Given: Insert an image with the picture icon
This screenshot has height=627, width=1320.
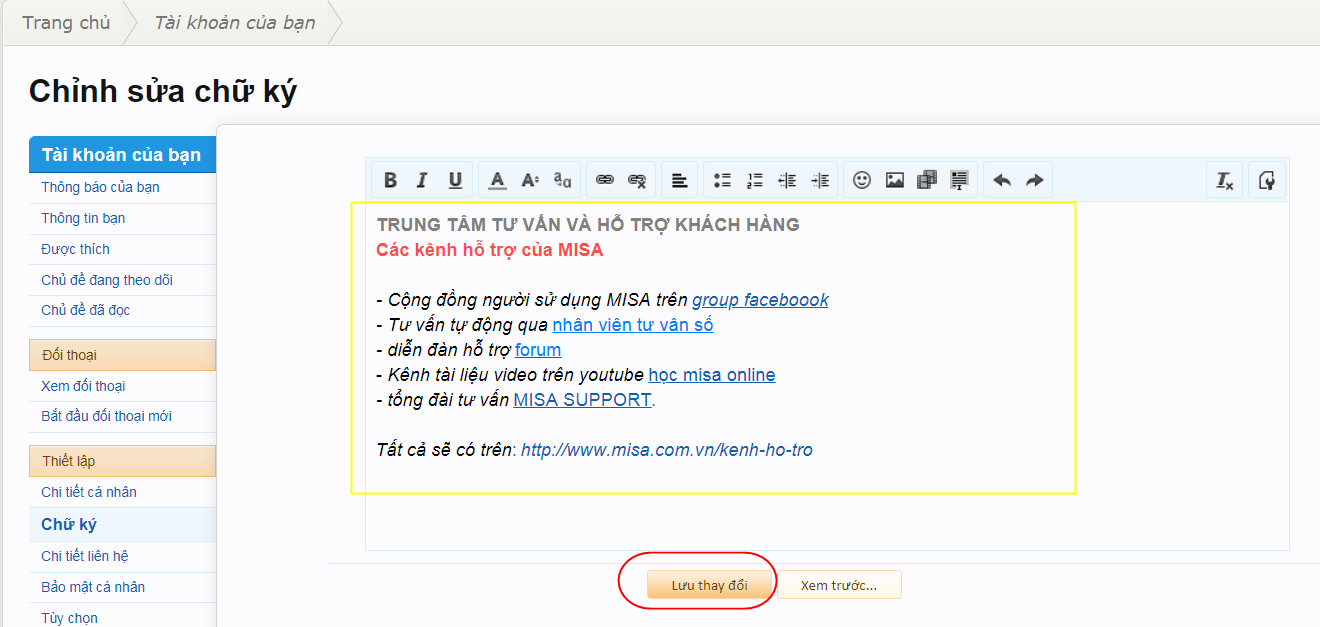Looking at the screenshot, I should pos(895,180).
